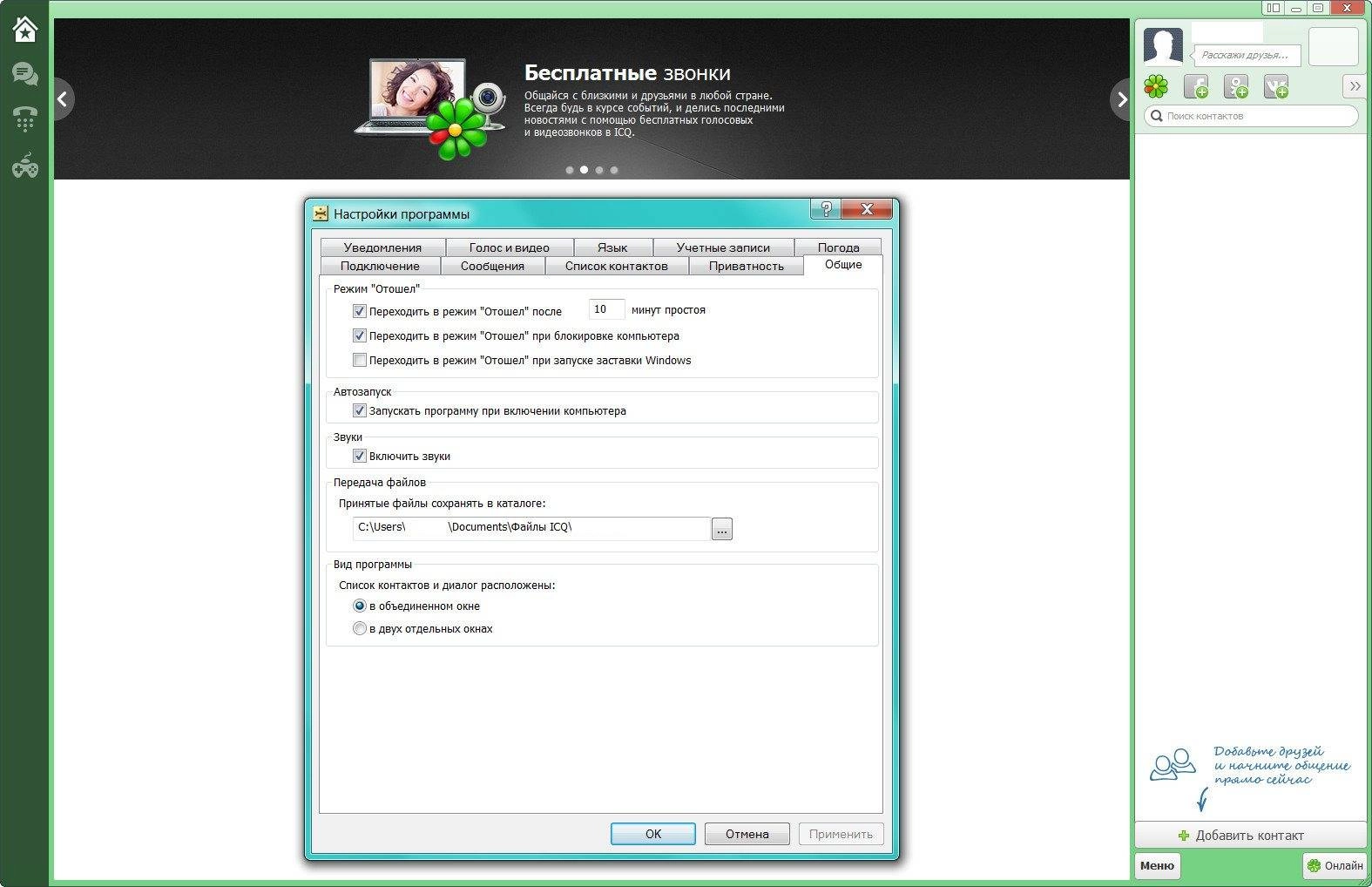This screenshot has height=887, width=1372.
Task: Select в объединенном окне radio option
Action: (x=359, y=606)
